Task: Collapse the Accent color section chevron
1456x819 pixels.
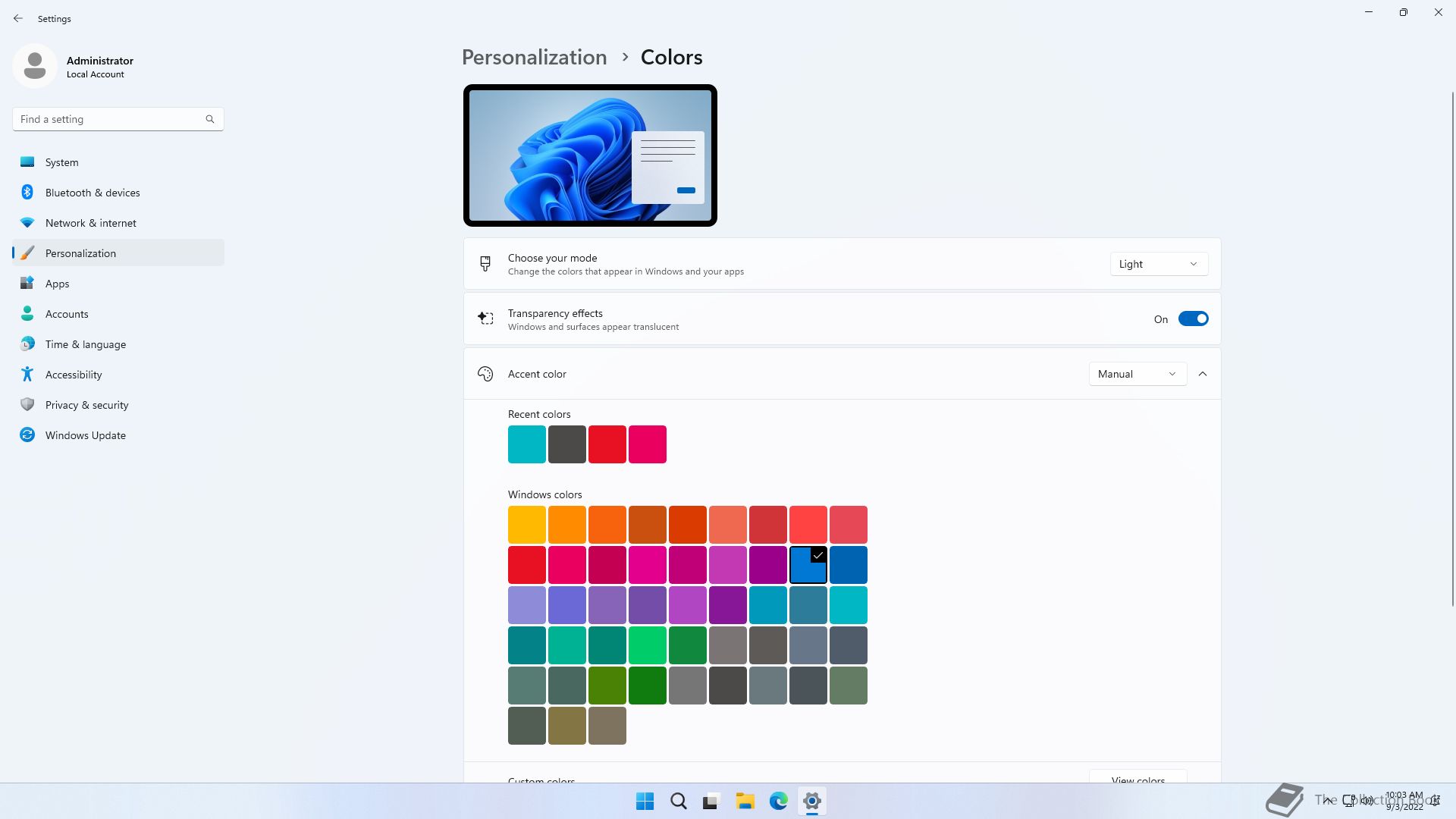Action: click(x=1203, y=374)
